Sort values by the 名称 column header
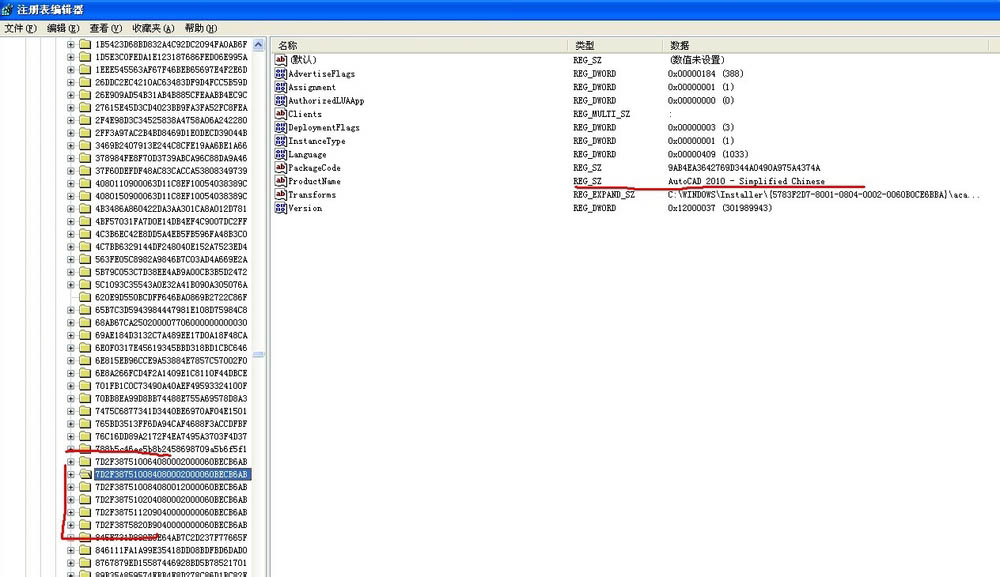The width and height of the screenshot is (1000, 577). (x=420, y=45)
